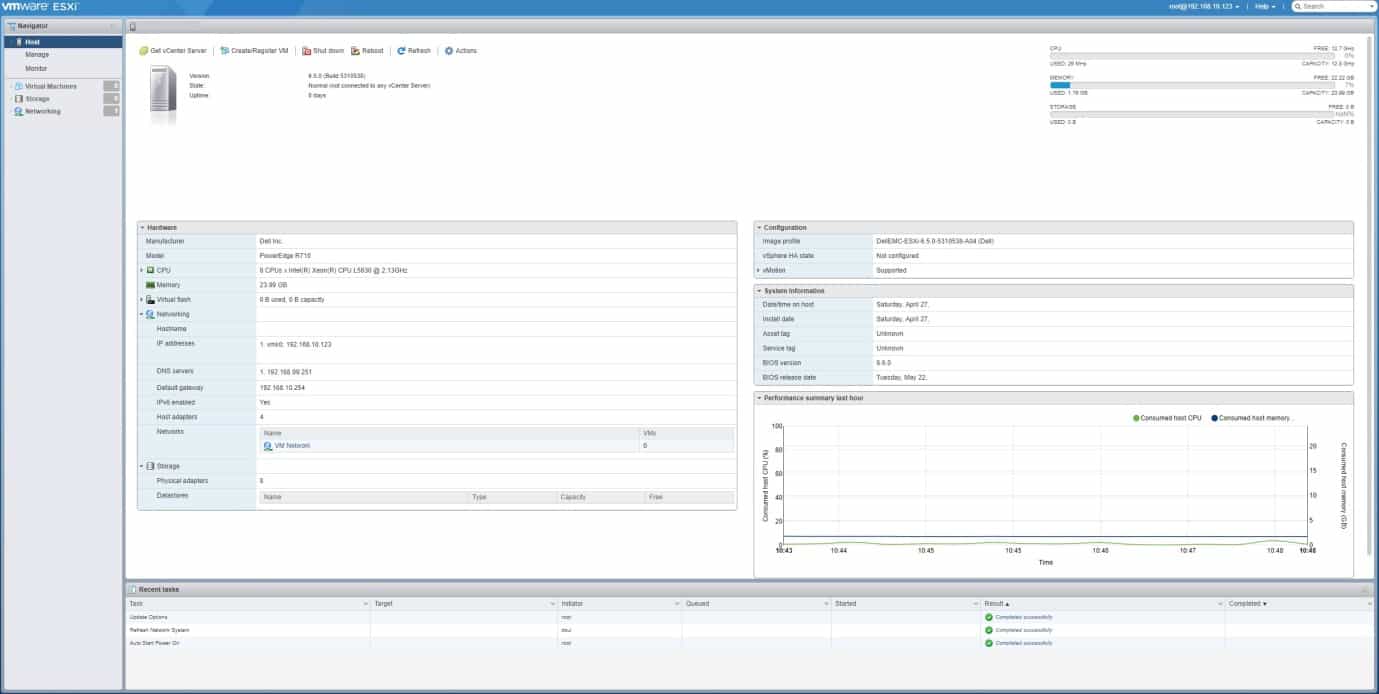Collapse the Storage section in Hardware
The image size is (1379, 694).
coord(142,466)
